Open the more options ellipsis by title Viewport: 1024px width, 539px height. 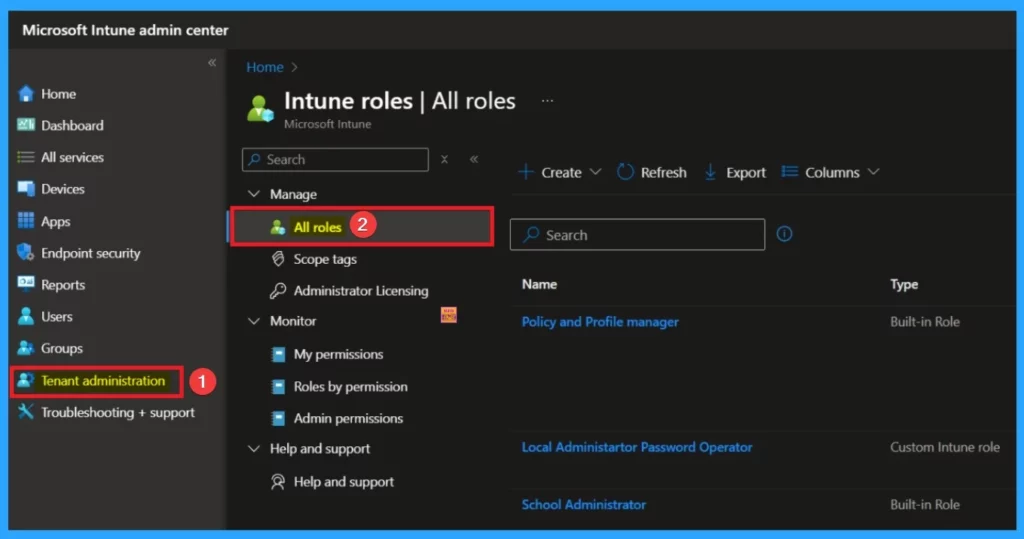coord(547,101)
